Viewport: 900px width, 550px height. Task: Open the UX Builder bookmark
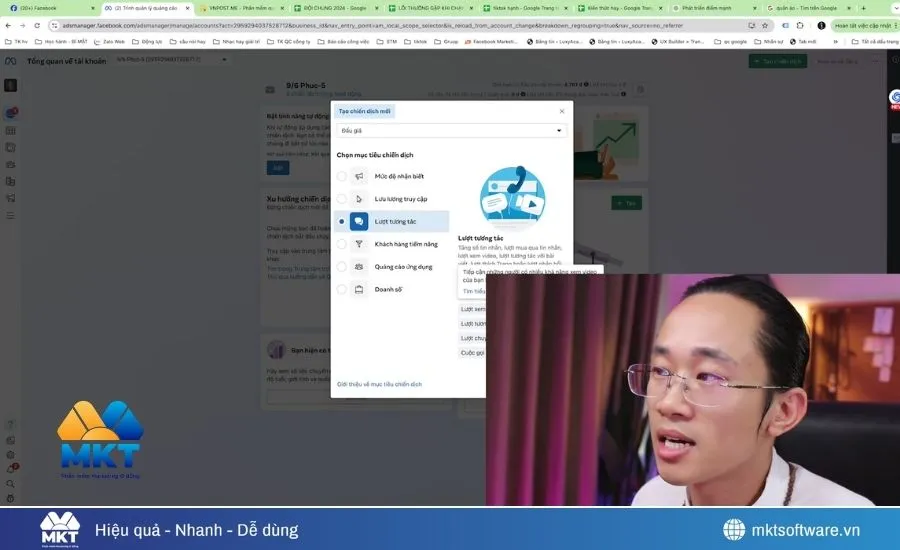click(x=677, y=42)
